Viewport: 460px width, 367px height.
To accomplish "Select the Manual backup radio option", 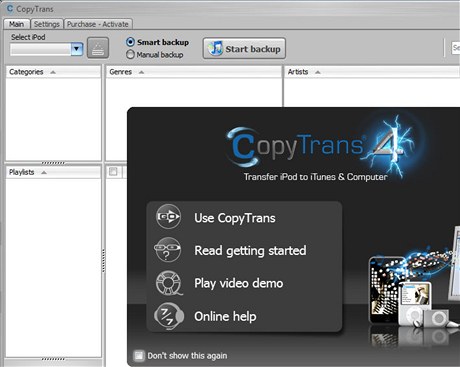I will pos(130,54).
